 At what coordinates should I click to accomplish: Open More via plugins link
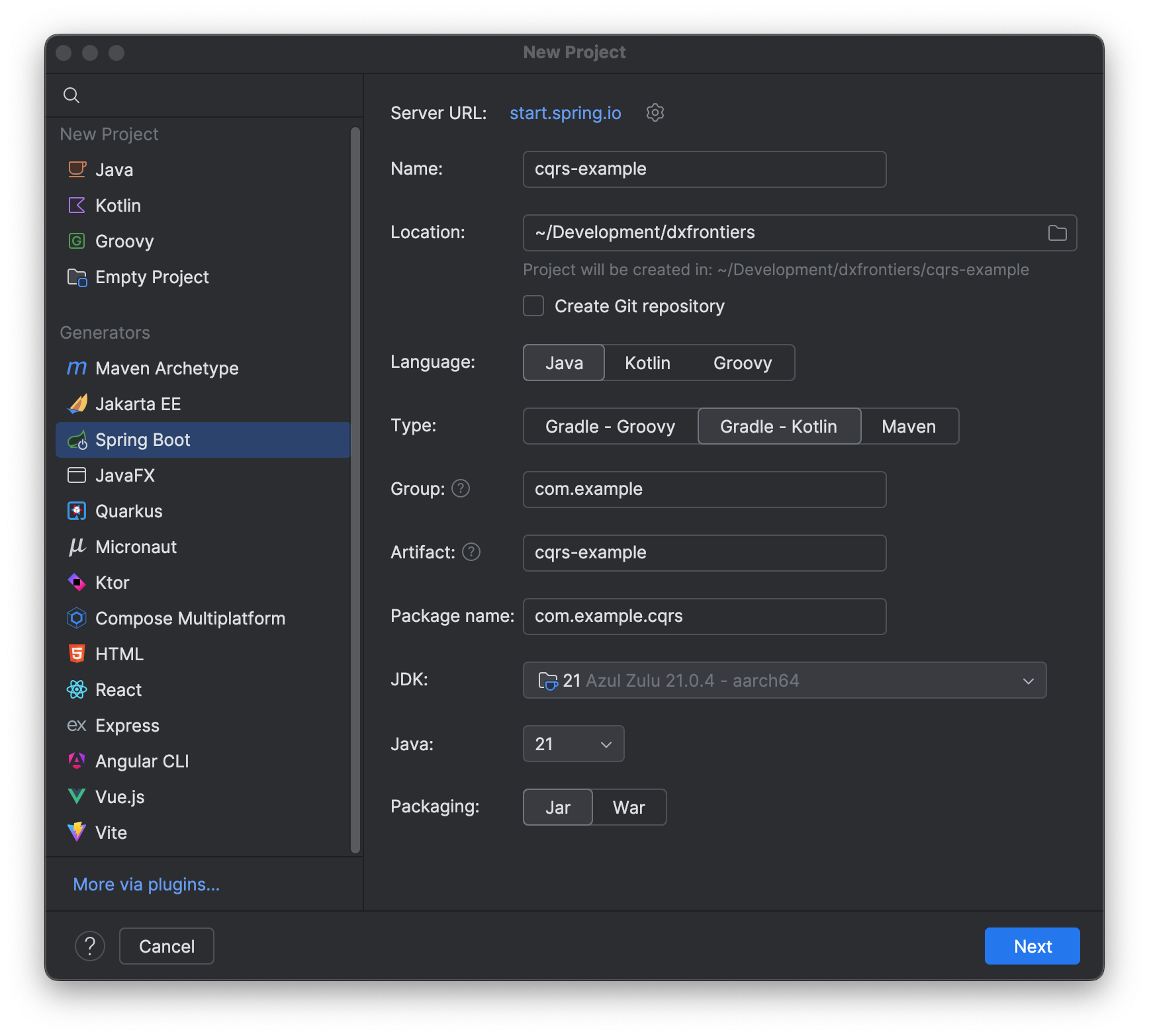pos(146,885)
